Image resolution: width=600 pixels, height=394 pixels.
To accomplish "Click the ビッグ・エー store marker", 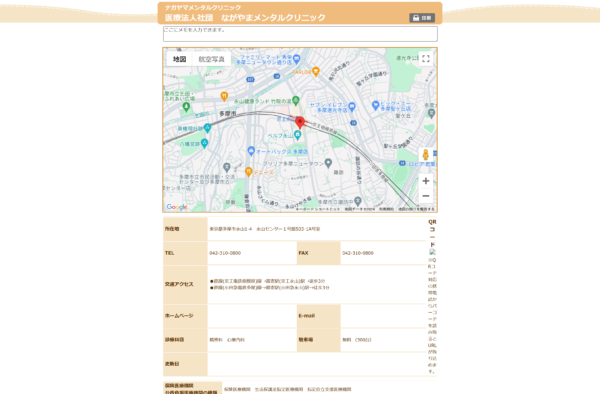I will (375, 104).
